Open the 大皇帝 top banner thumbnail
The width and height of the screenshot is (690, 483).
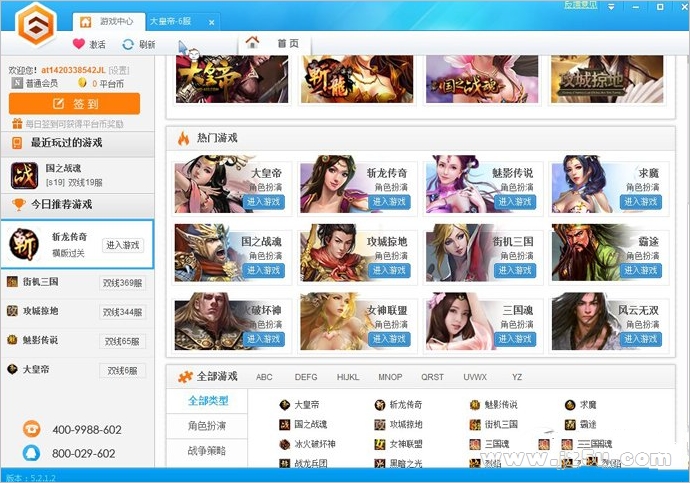pyautogui.click(x=232, y=79)
